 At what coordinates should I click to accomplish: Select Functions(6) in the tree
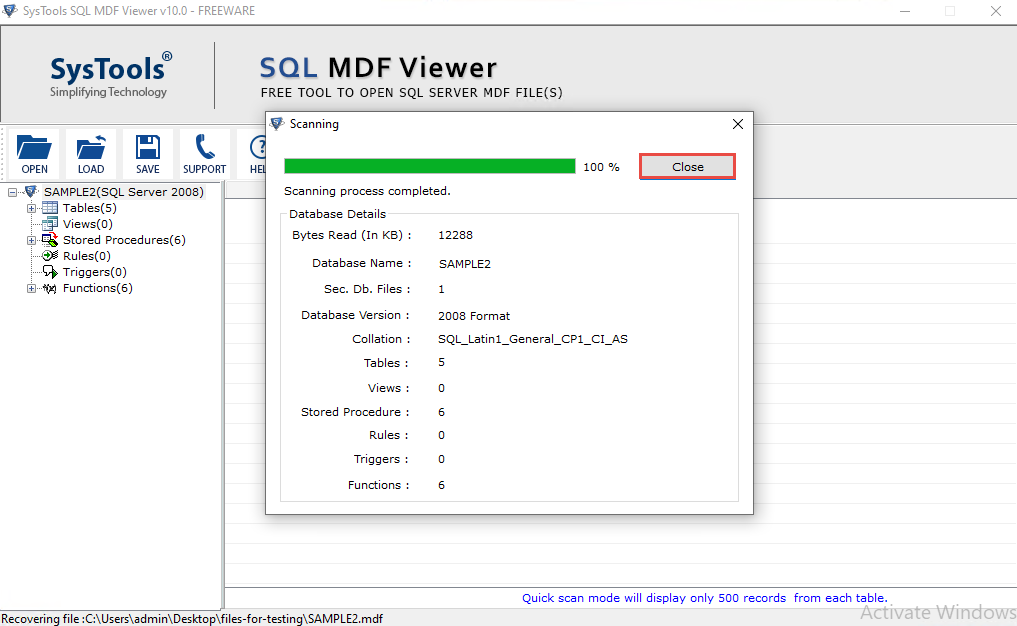(x=97, y=288)
